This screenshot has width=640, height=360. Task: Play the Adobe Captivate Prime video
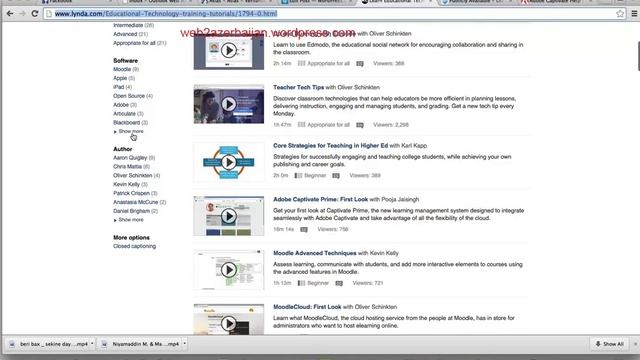point(229,216)
